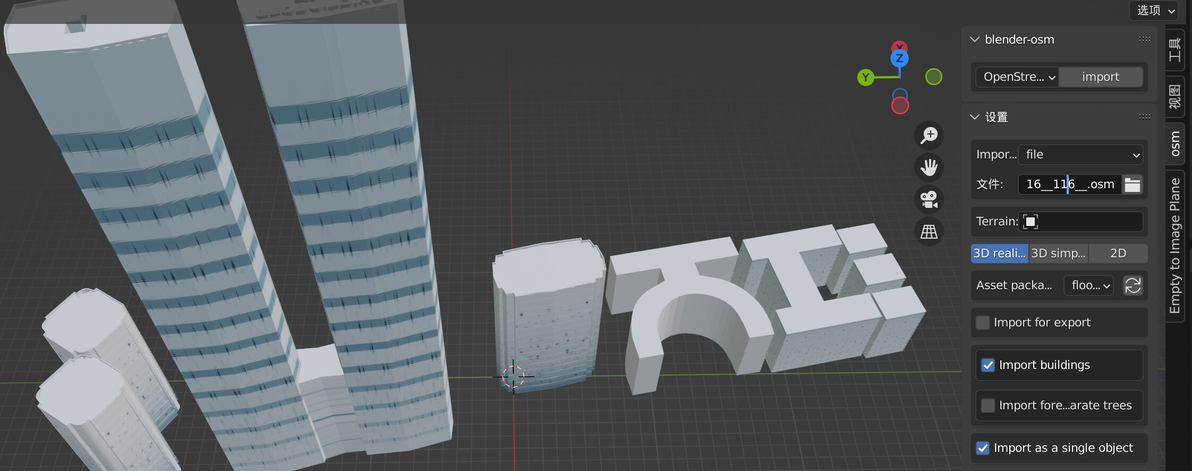Switch orthographic/perspective with the grid icon
Viewport: 1192px width, 471px height.
coord(929,232)
